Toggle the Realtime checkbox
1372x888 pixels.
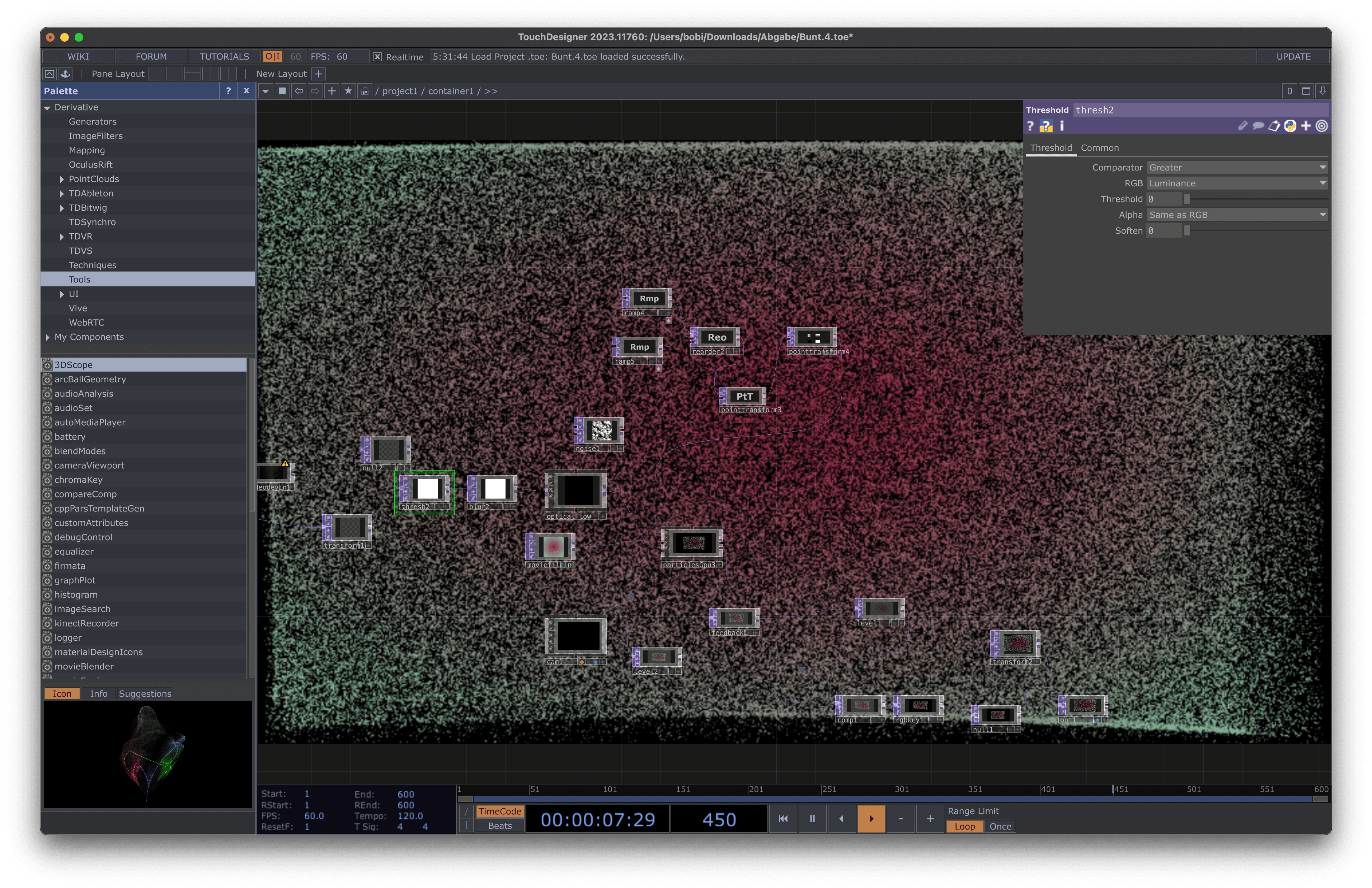(x=377, y=56)
